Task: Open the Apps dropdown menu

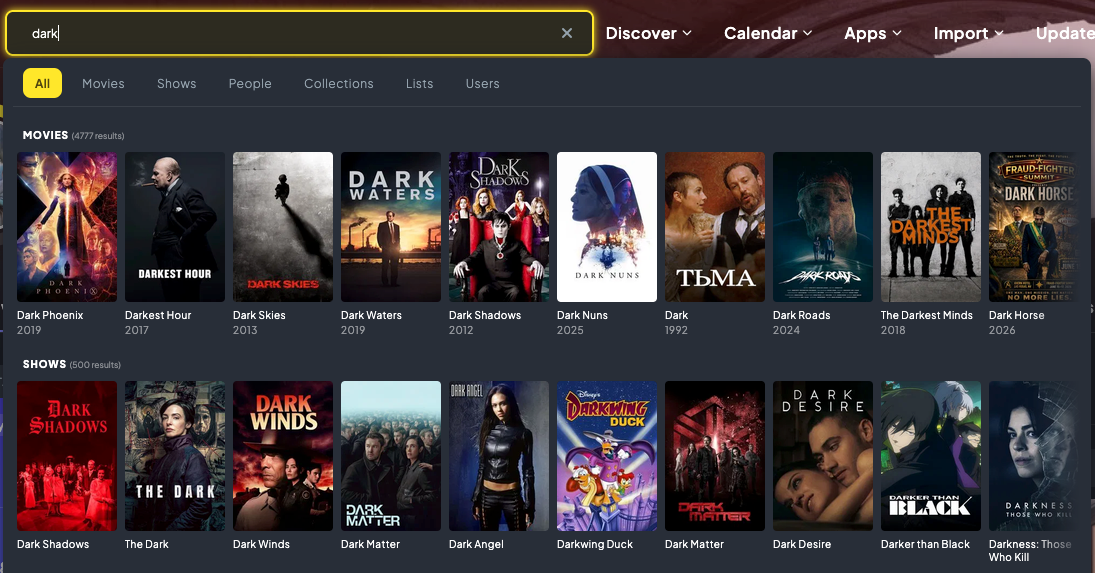Action: (x=872, y=33)
